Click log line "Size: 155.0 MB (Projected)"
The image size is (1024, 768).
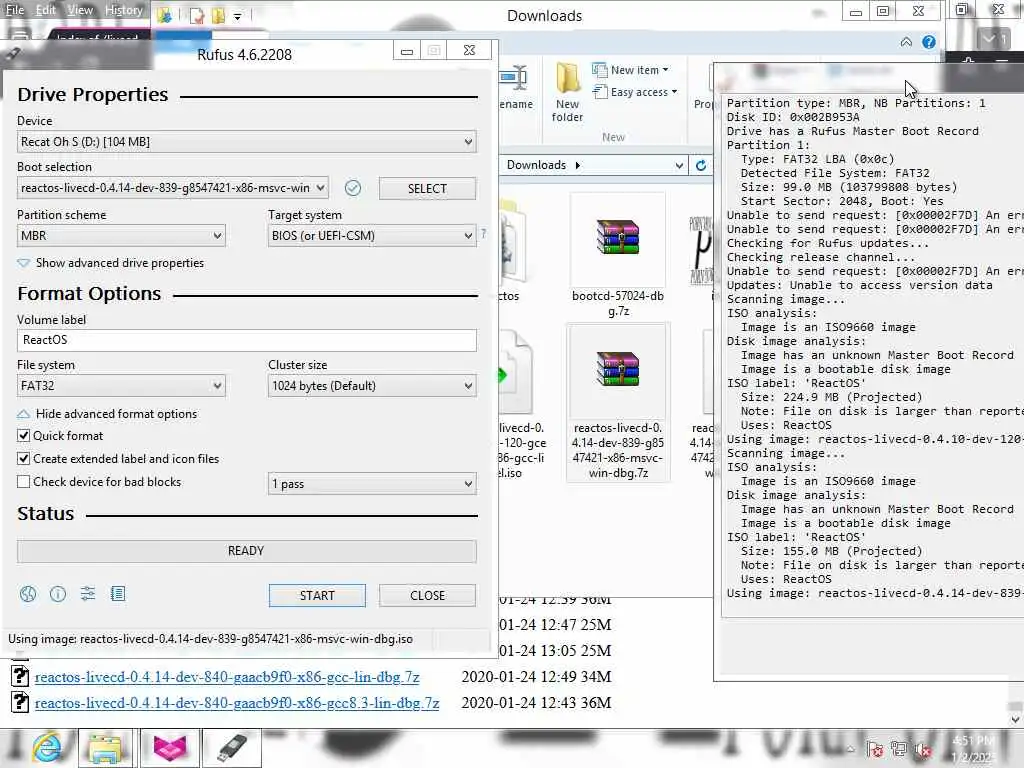point(831,551)
